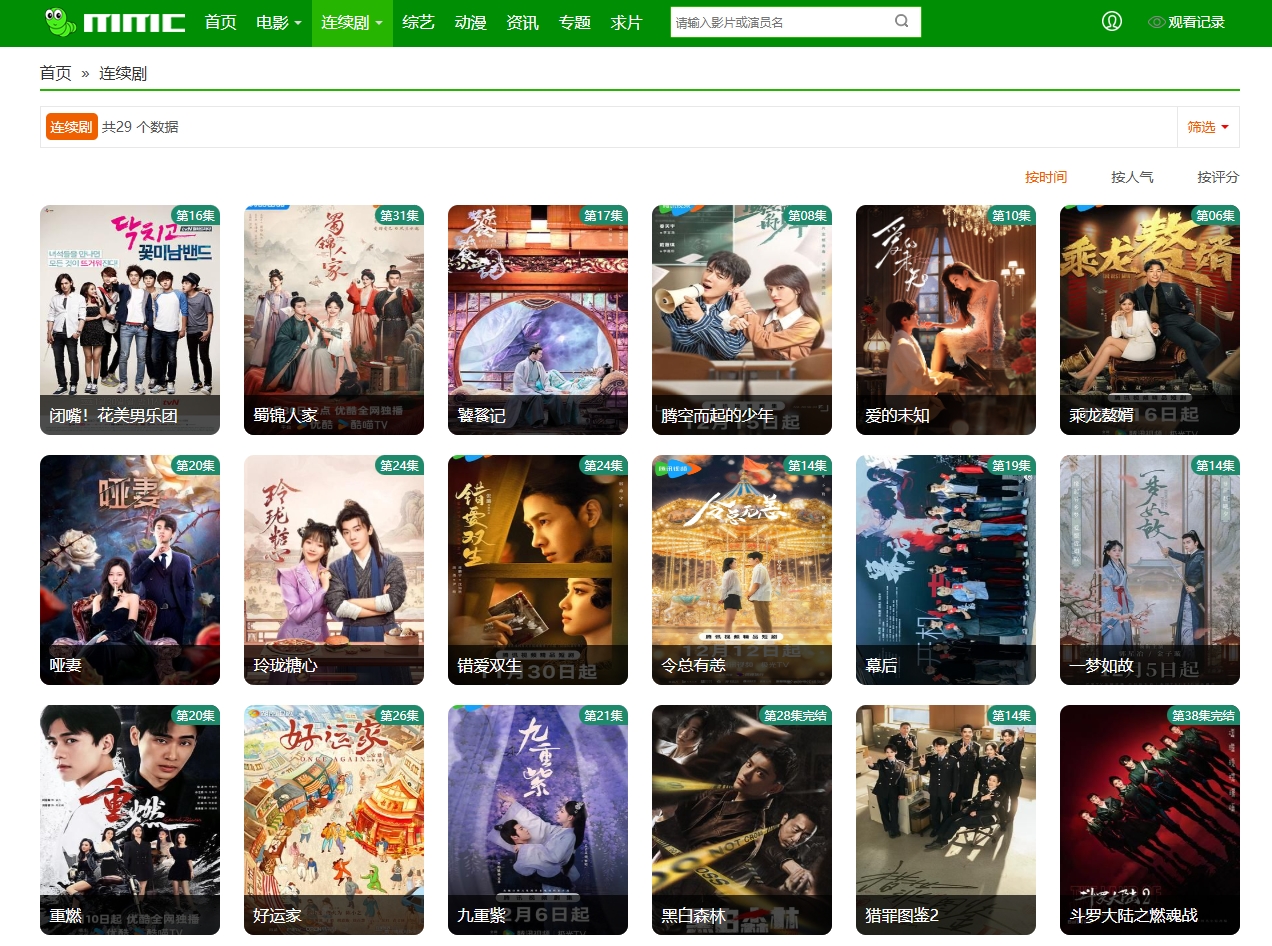This screenshot has height=946, width=1272.
Task: Open the 饕餮记 poster
Action: click(538, 320)
